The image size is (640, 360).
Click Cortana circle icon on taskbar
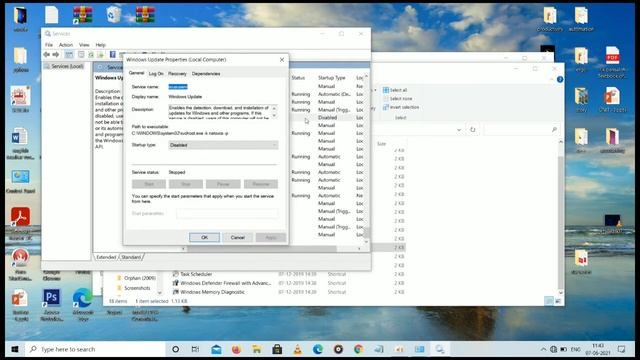176,349
